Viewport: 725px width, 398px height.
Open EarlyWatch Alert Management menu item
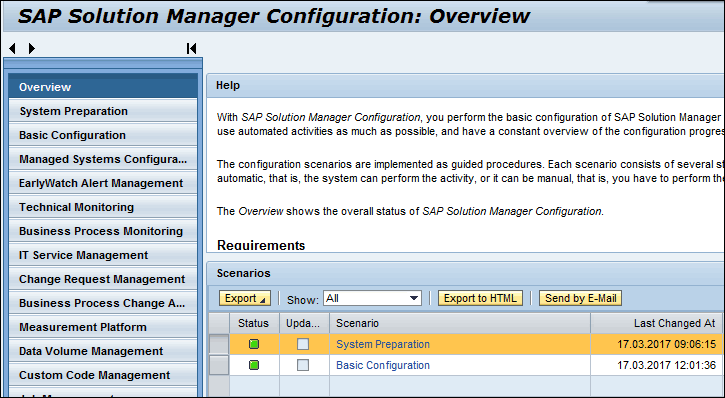tap(103, 183)
